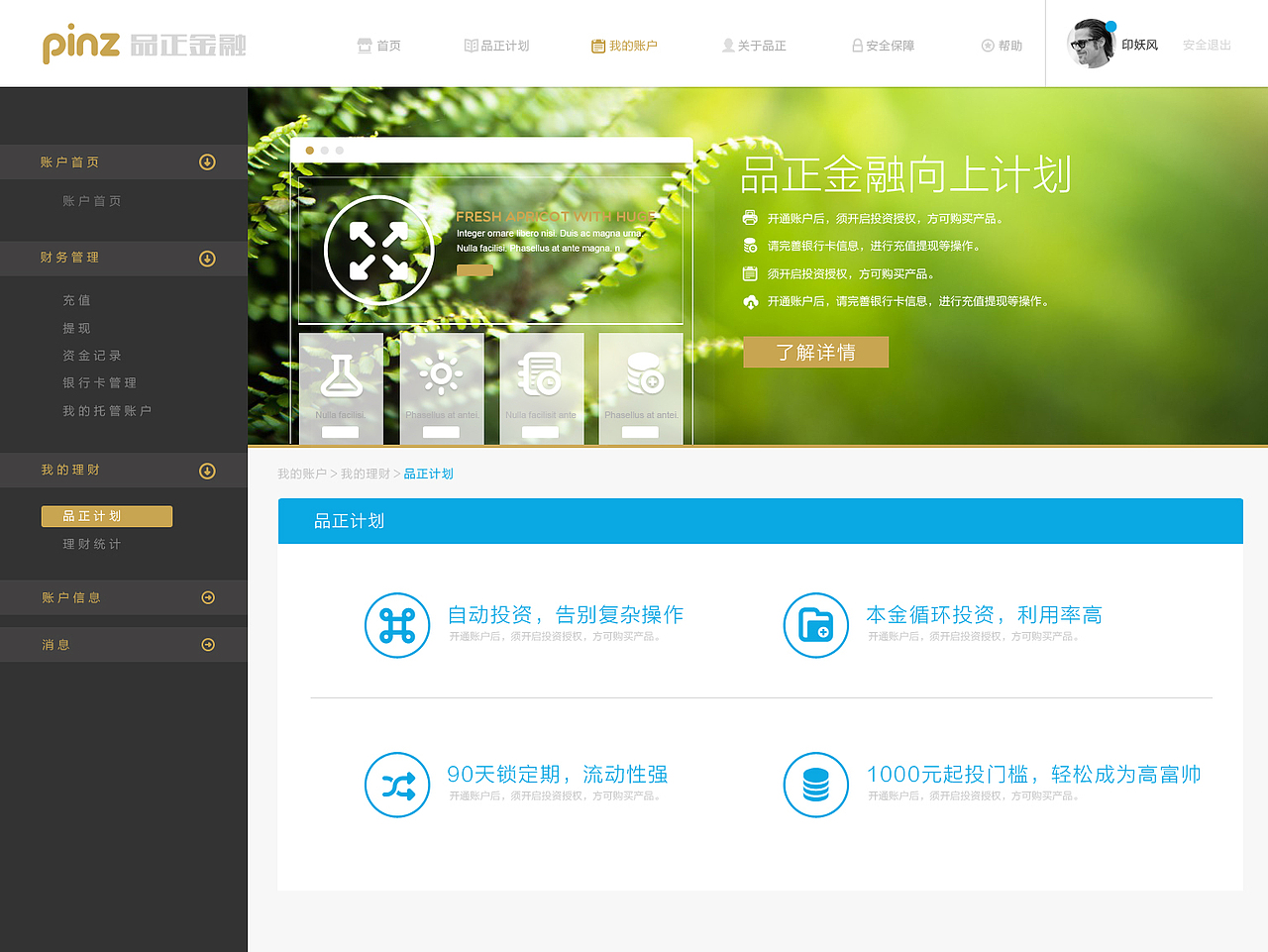Collapse the 财务管理 sidebar section
Viewport: 1268px width, 952px height.
pos(207,259)
